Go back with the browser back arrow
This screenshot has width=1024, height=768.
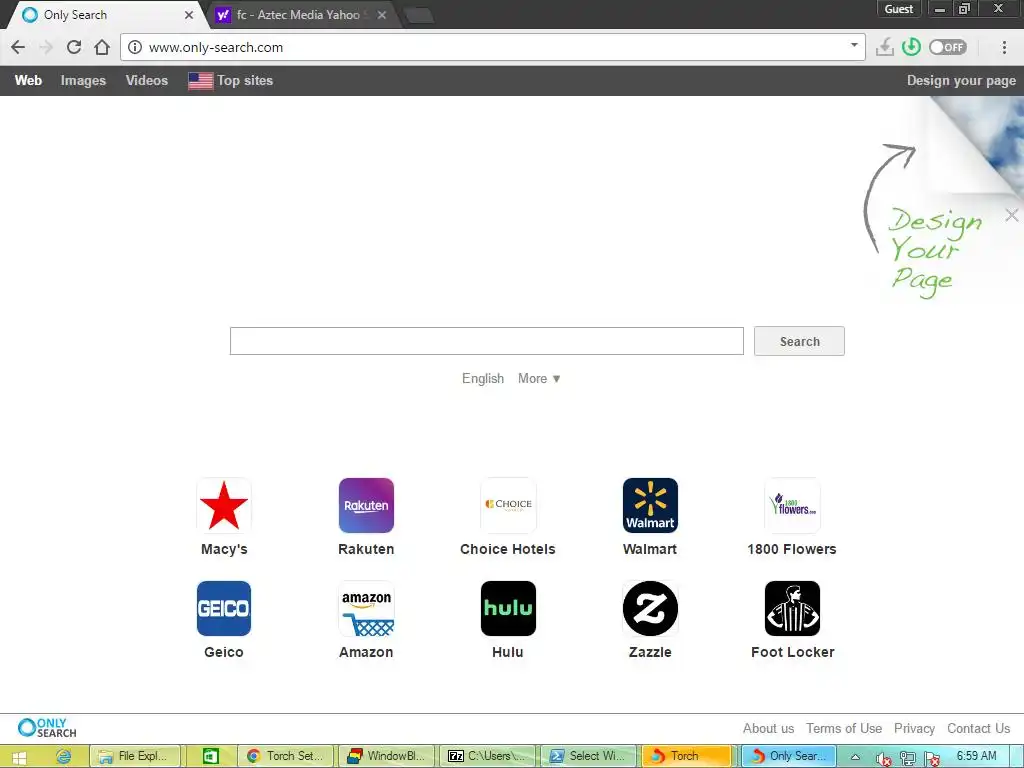click(x=18, y=47)
